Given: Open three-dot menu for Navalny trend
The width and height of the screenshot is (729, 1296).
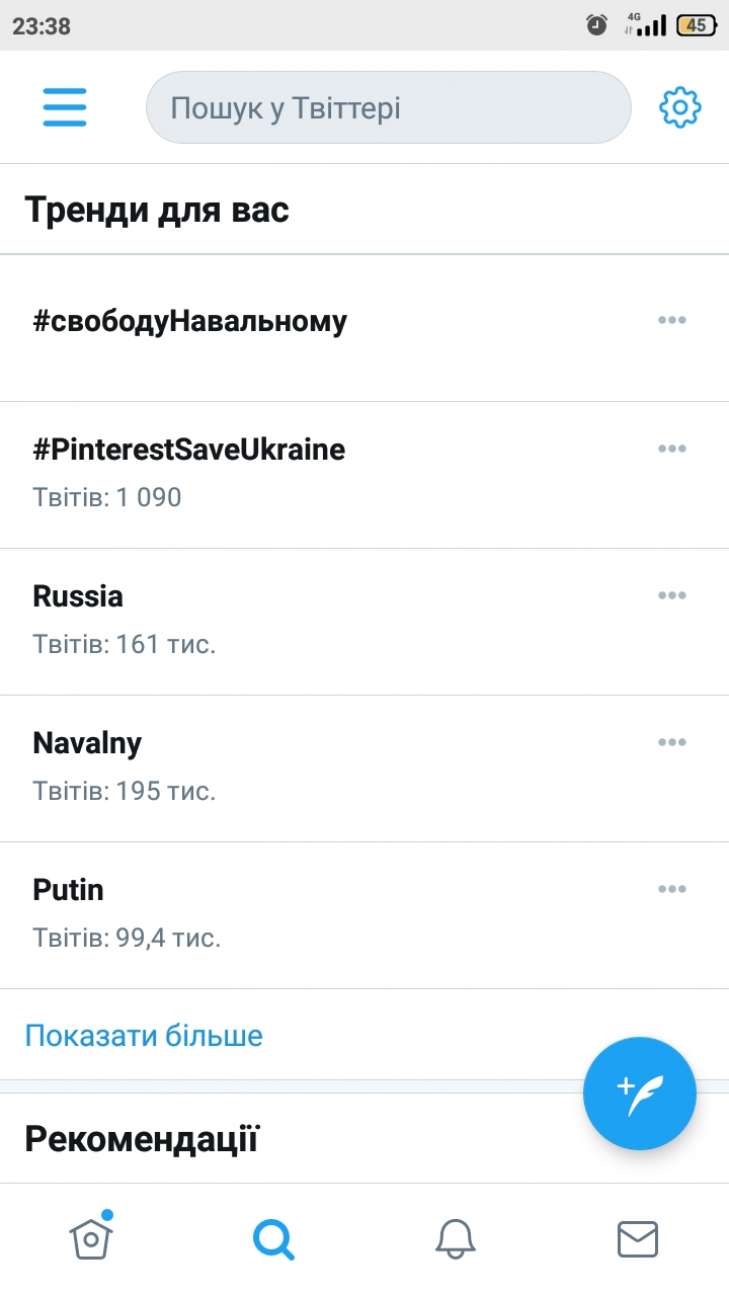Looking at the screenshot, I should pyautogui.click(x=671, y=742).
